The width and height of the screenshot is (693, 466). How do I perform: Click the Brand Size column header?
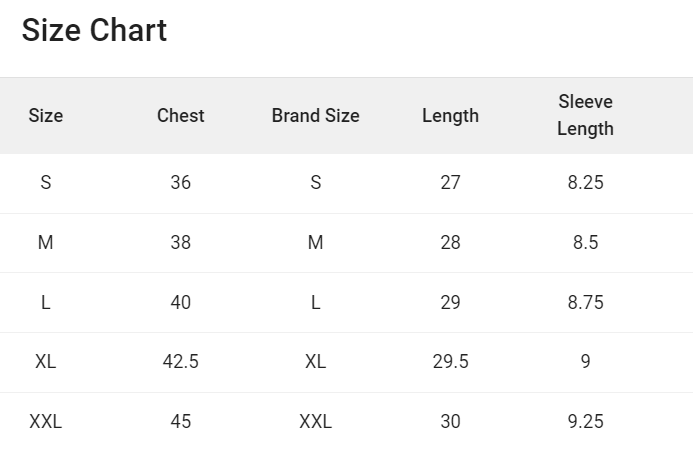[x=315, y=116]
